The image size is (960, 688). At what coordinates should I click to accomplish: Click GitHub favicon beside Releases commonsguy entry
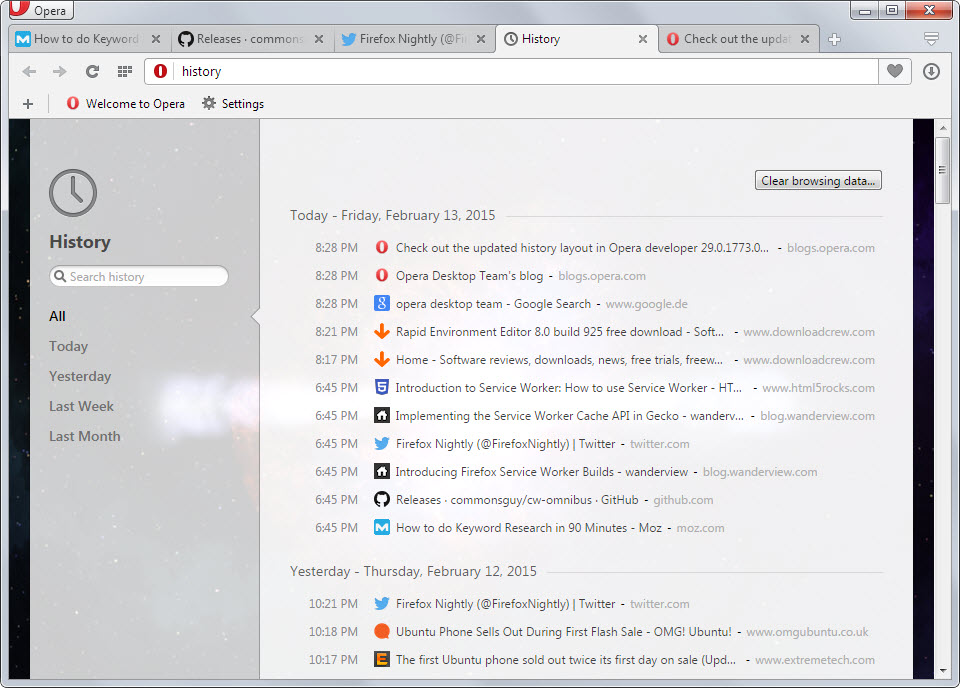[381, 499]
